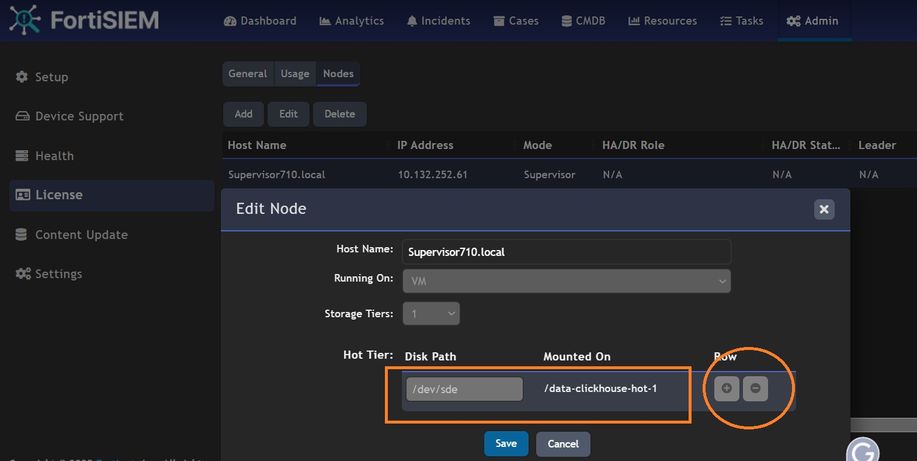
Task: Switch to the Nodes tab
Action: [x=338, y=74]
